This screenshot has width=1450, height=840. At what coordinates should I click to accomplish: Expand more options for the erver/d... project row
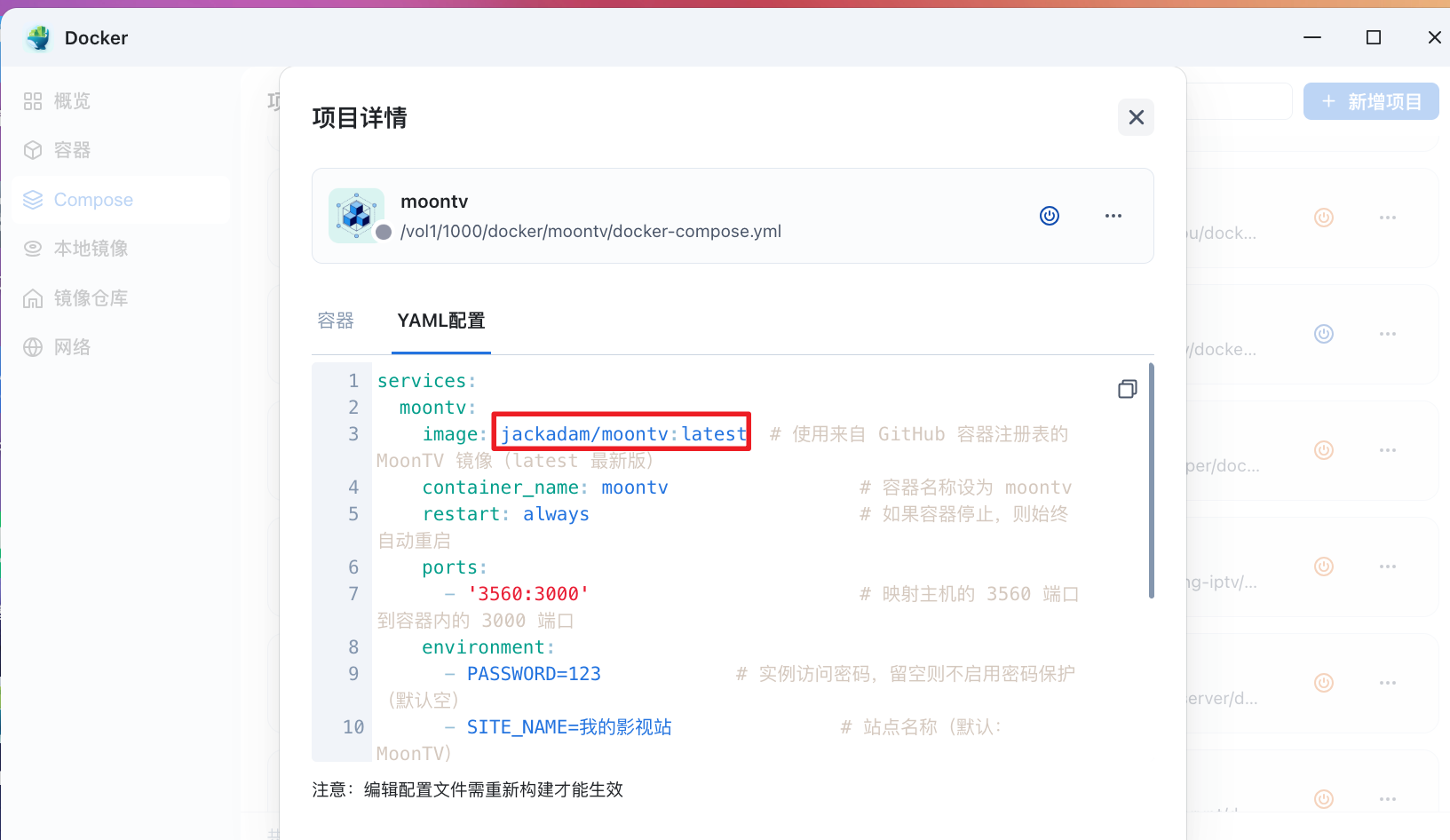[1387, 683]
